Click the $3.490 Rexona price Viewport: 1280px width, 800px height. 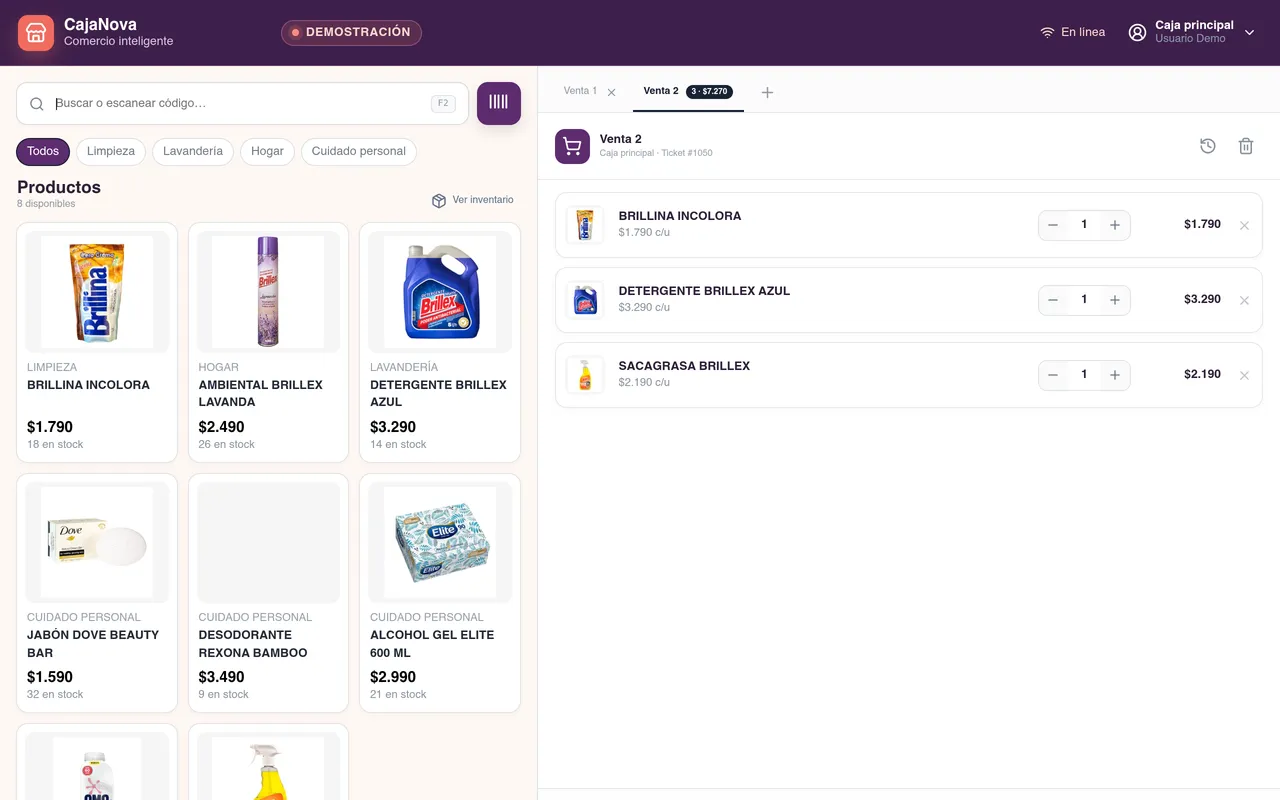[221, 677]
